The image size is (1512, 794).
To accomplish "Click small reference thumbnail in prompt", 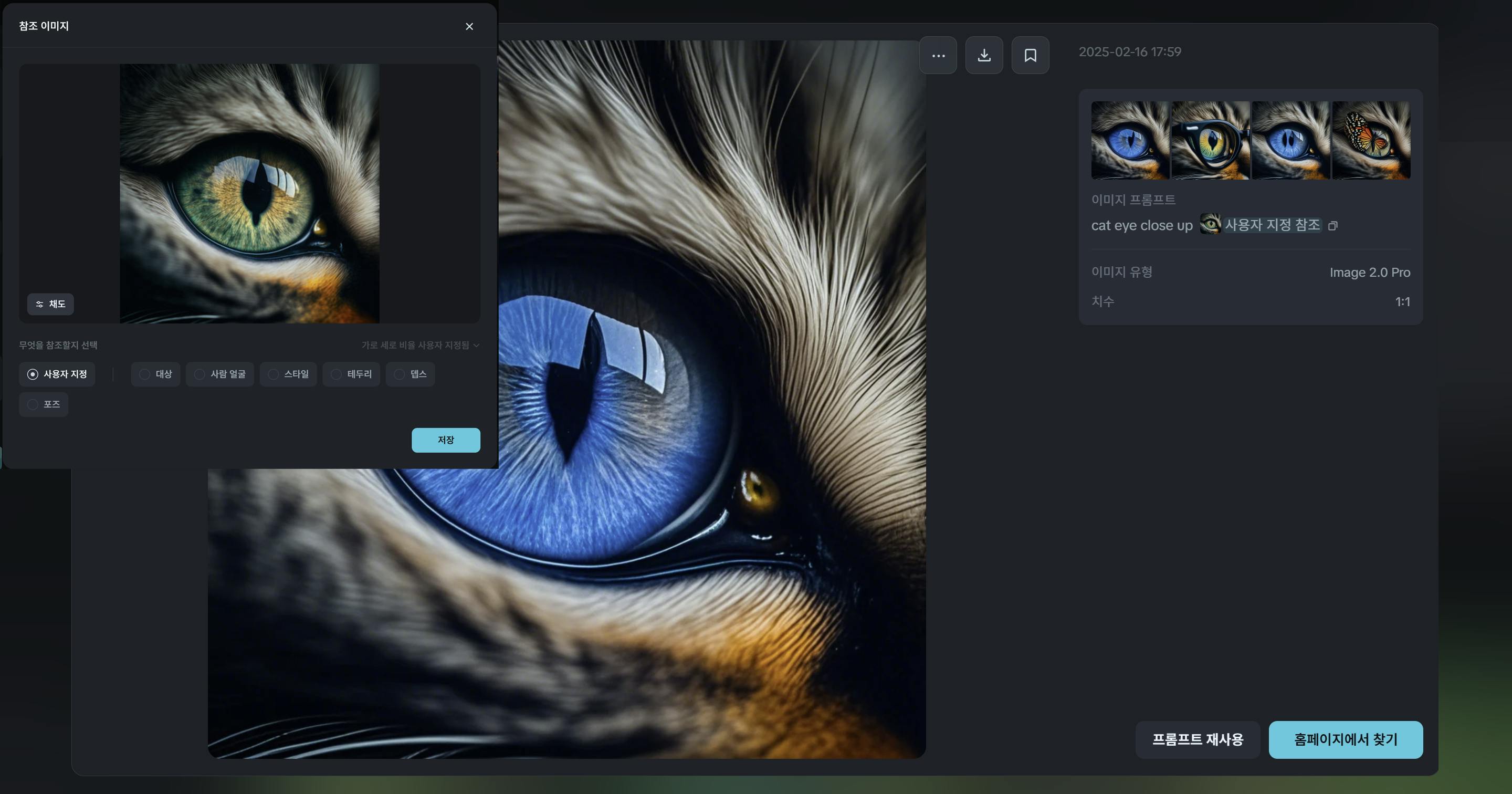I will [1210, 224].
